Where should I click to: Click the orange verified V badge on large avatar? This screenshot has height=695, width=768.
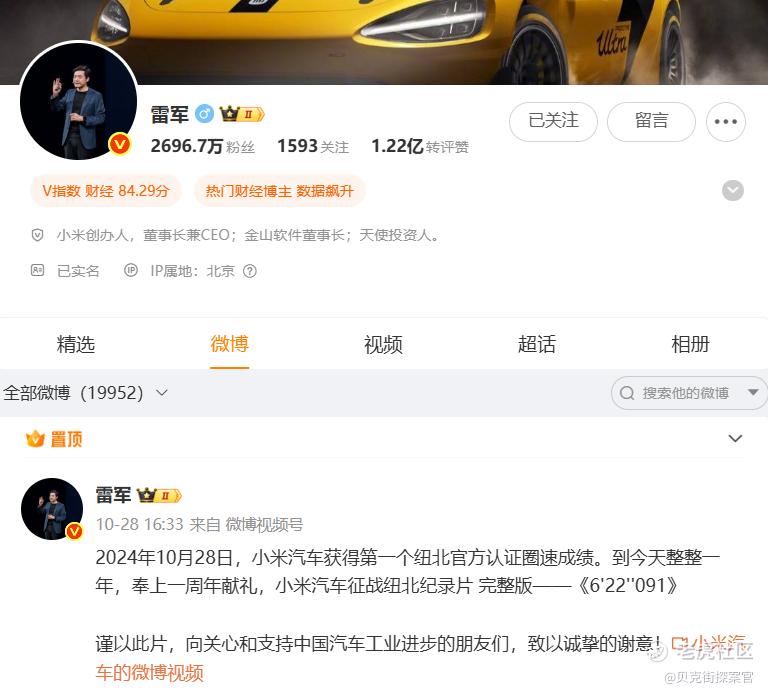120,144
